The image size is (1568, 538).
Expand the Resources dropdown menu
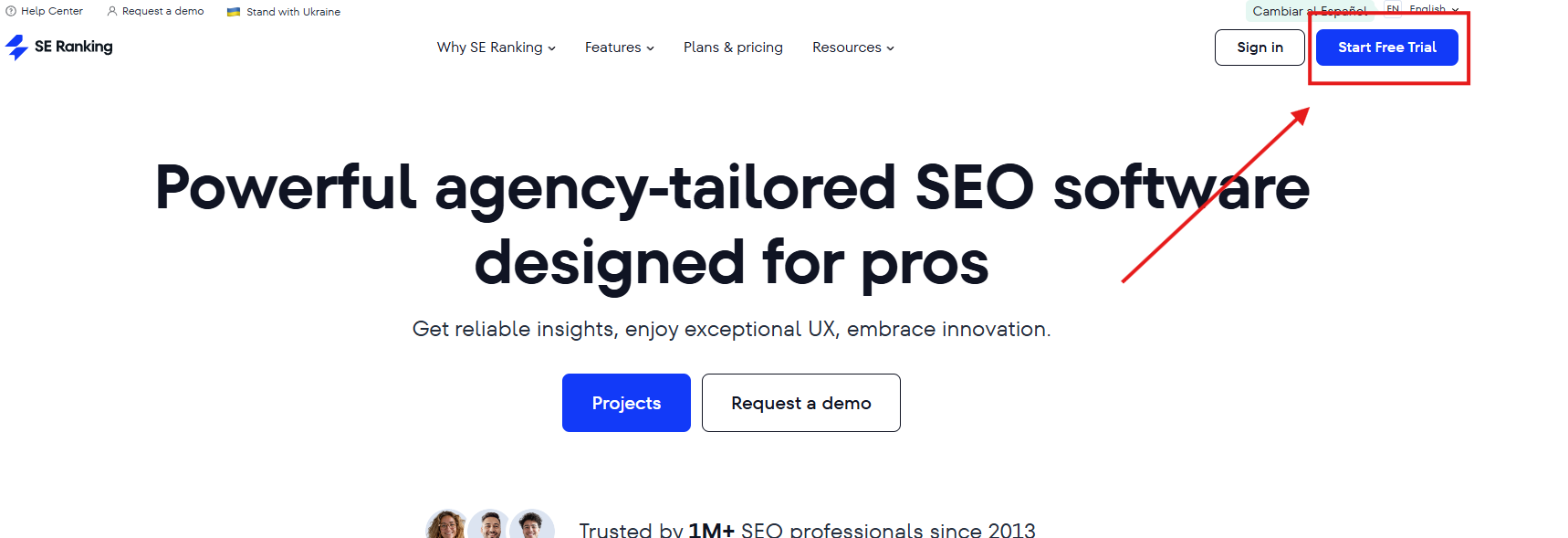coord(853,47)
